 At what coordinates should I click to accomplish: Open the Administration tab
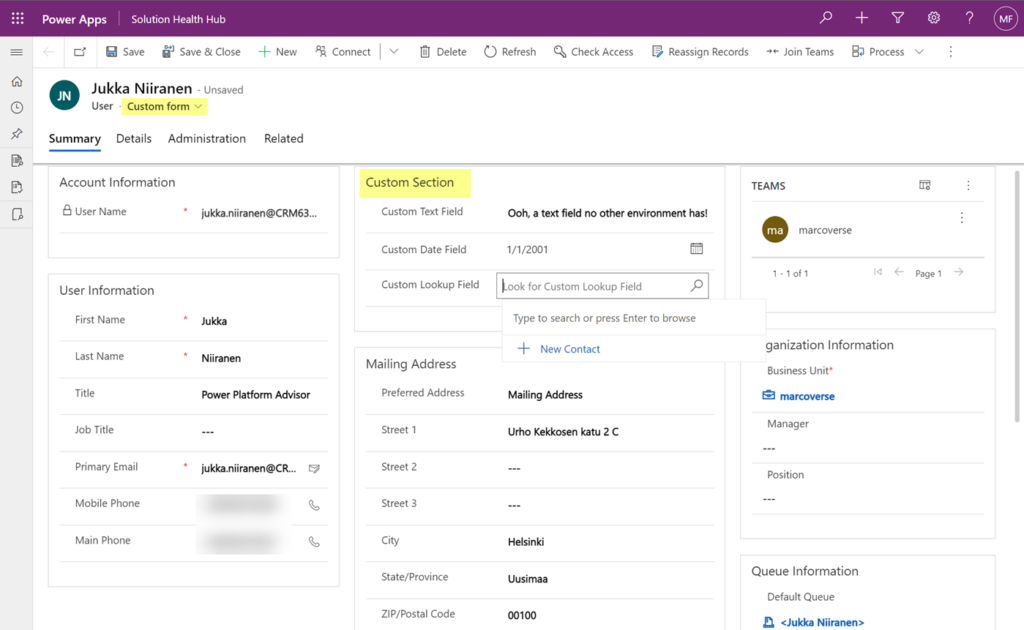pos(206,138)
